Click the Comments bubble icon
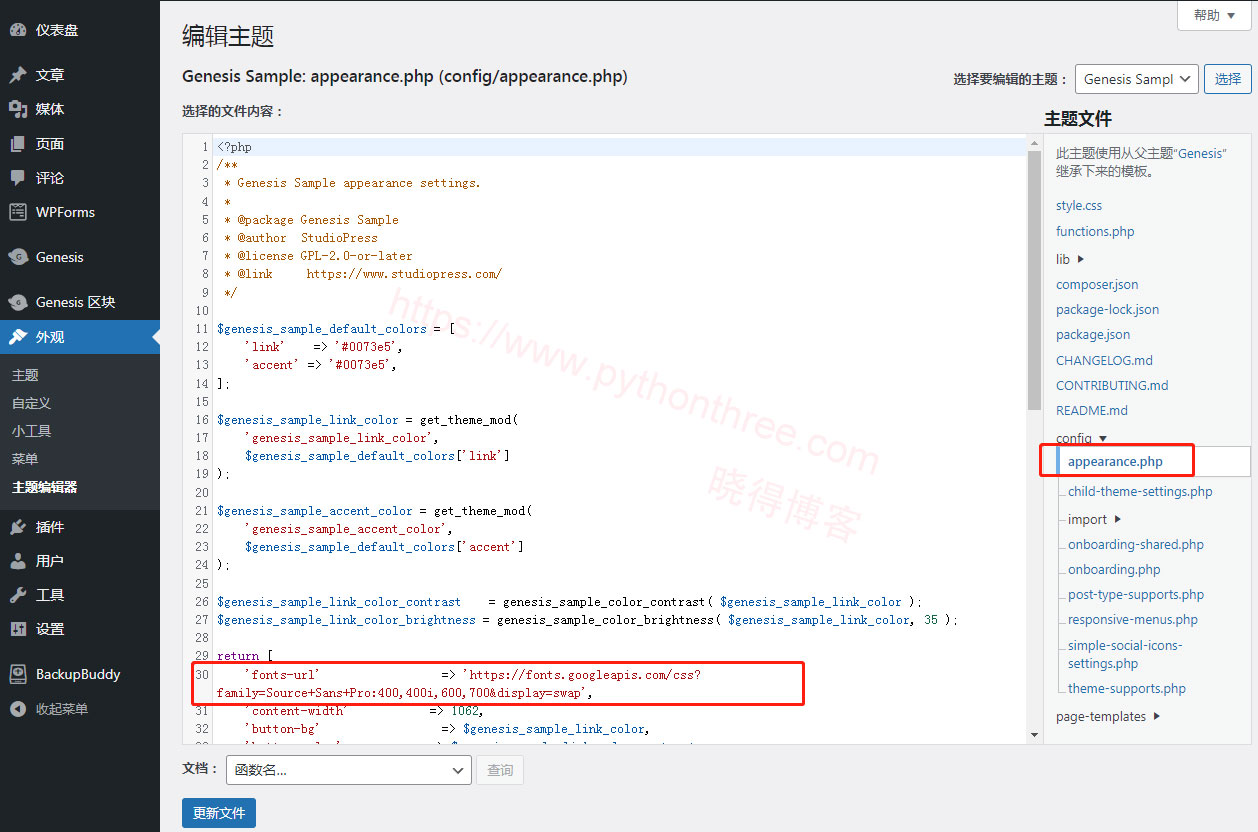Image resolution: width=1258 pixels, height=832 pixels. coord(18,178)
